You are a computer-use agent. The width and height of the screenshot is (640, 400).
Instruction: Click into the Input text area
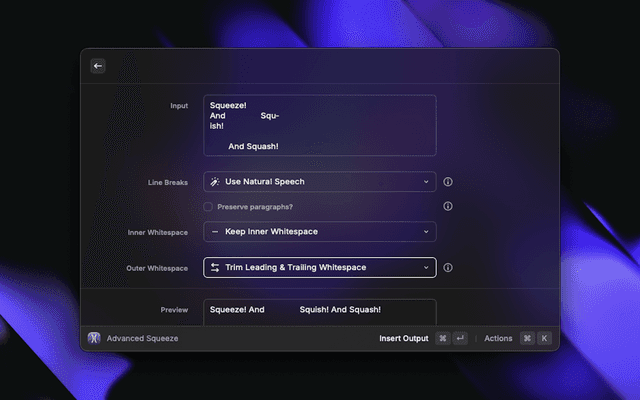tap(320, 125)
